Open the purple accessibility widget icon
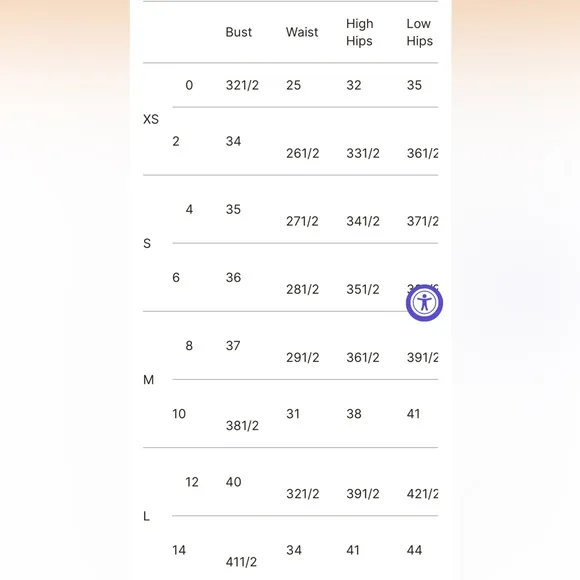 click(424, 303)
